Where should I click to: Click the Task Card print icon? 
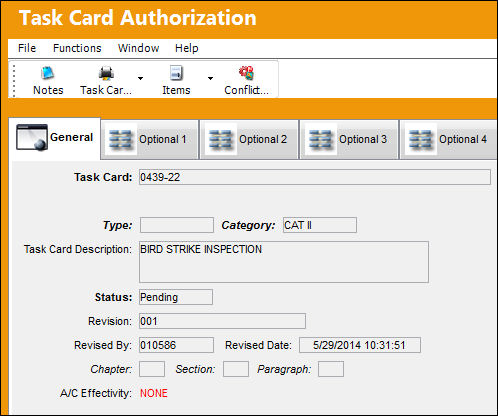click(x=106, y=80)
